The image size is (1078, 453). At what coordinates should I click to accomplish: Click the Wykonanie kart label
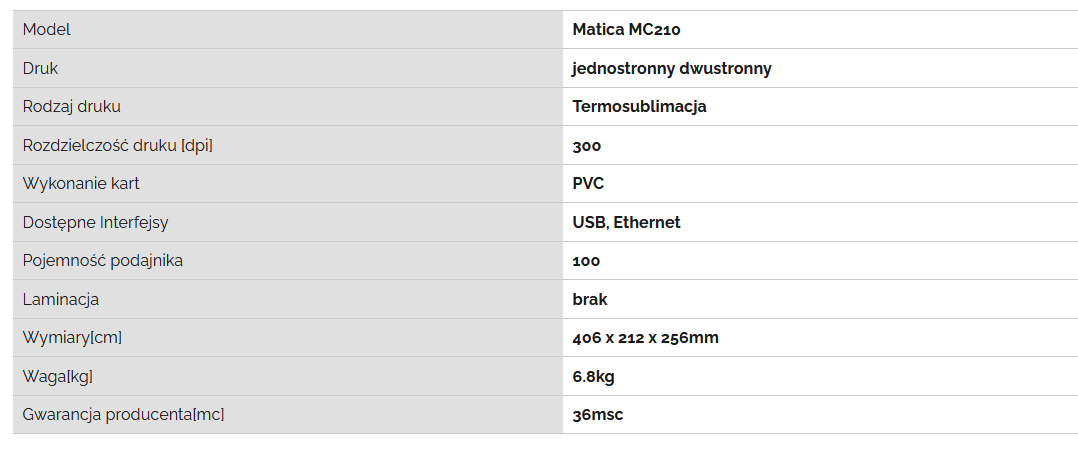81,184
